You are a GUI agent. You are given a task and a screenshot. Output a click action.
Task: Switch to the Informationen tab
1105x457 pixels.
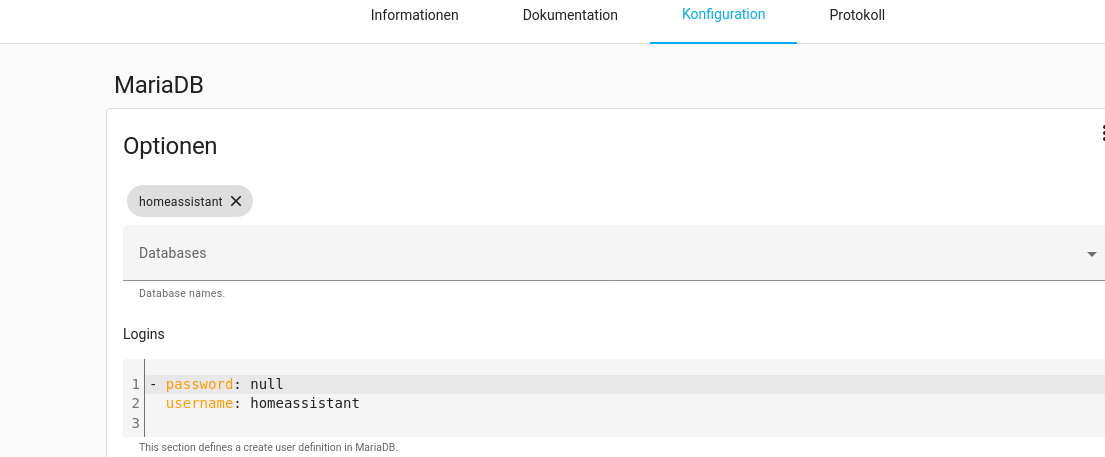414,16
